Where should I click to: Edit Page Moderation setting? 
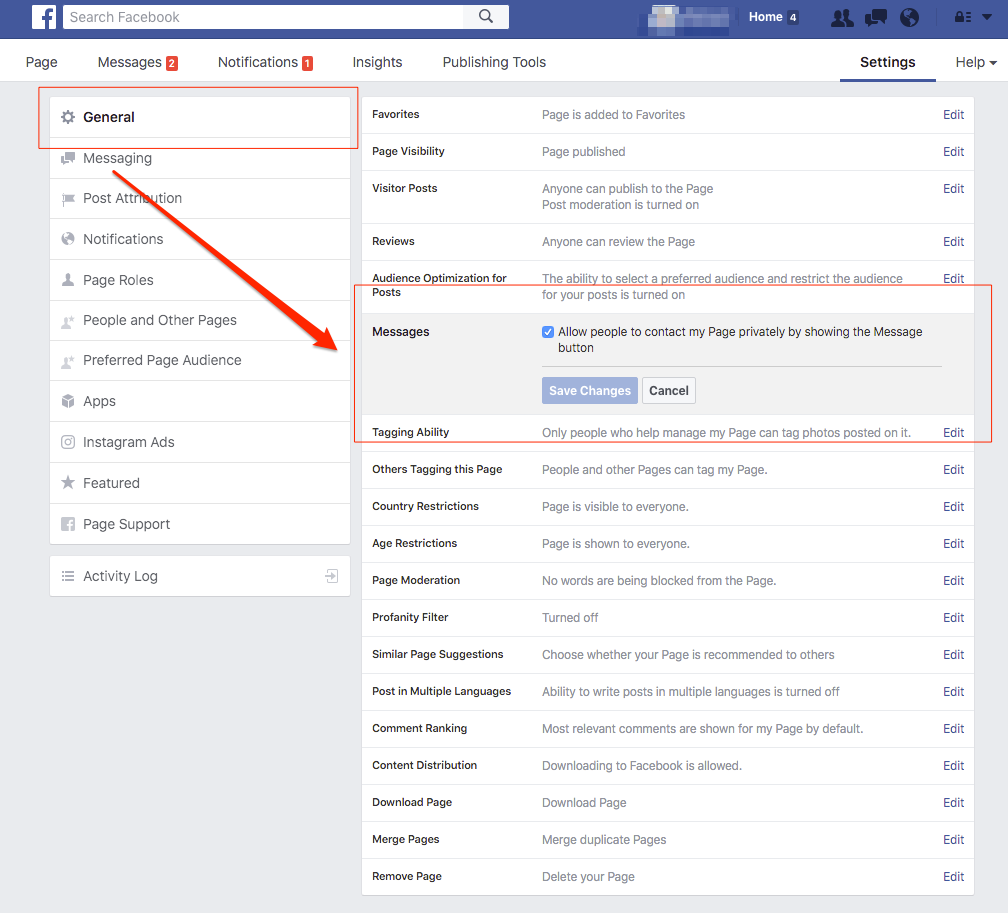point(953,581)
